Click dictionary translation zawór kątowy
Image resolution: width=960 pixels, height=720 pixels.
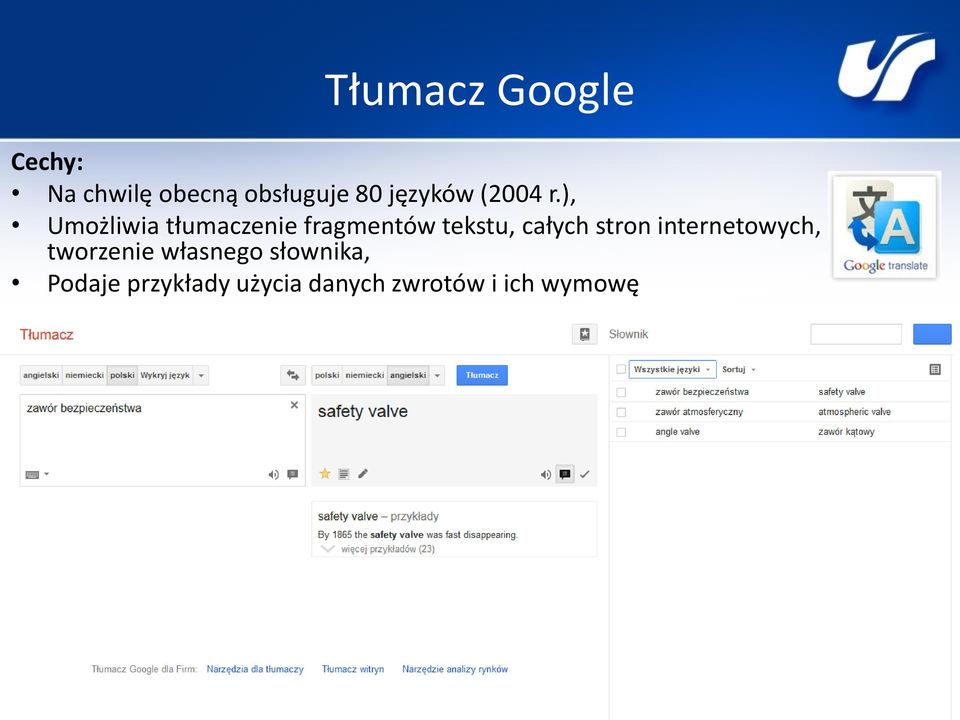846,432
